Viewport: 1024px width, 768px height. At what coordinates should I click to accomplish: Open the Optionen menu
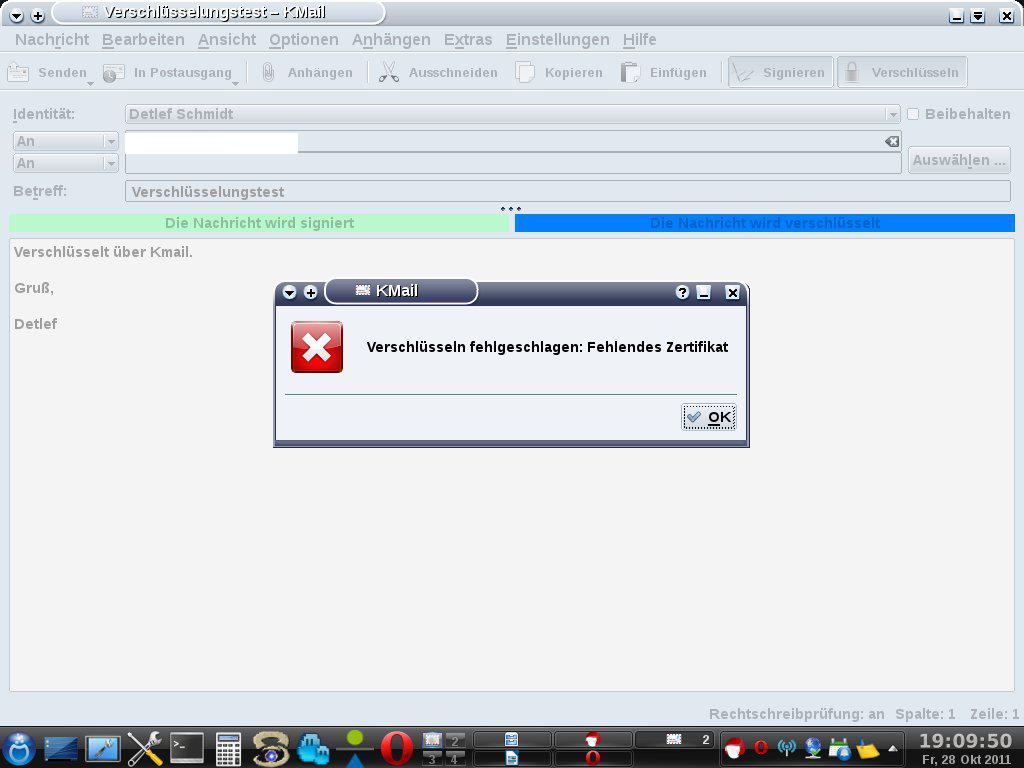click(304, 40)
